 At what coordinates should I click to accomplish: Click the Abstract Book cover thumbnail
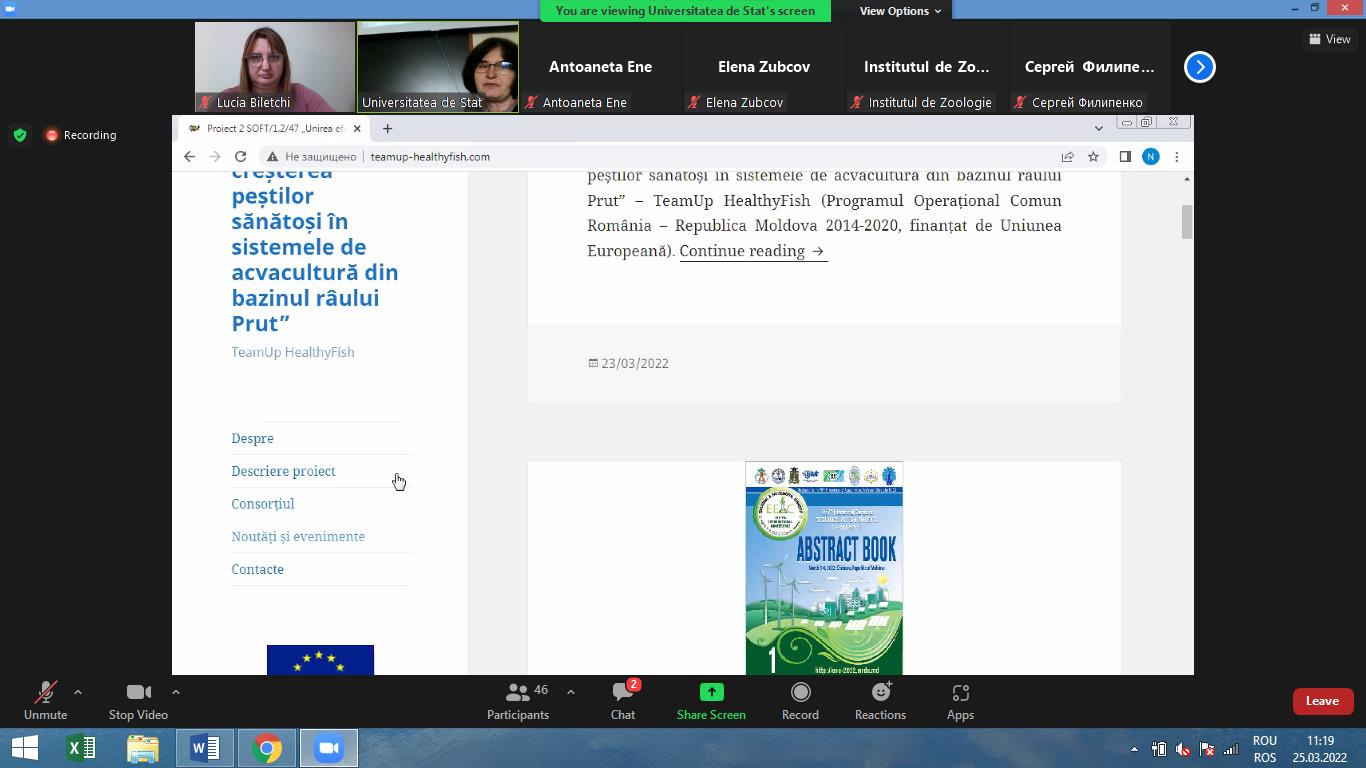coord(824,568)
